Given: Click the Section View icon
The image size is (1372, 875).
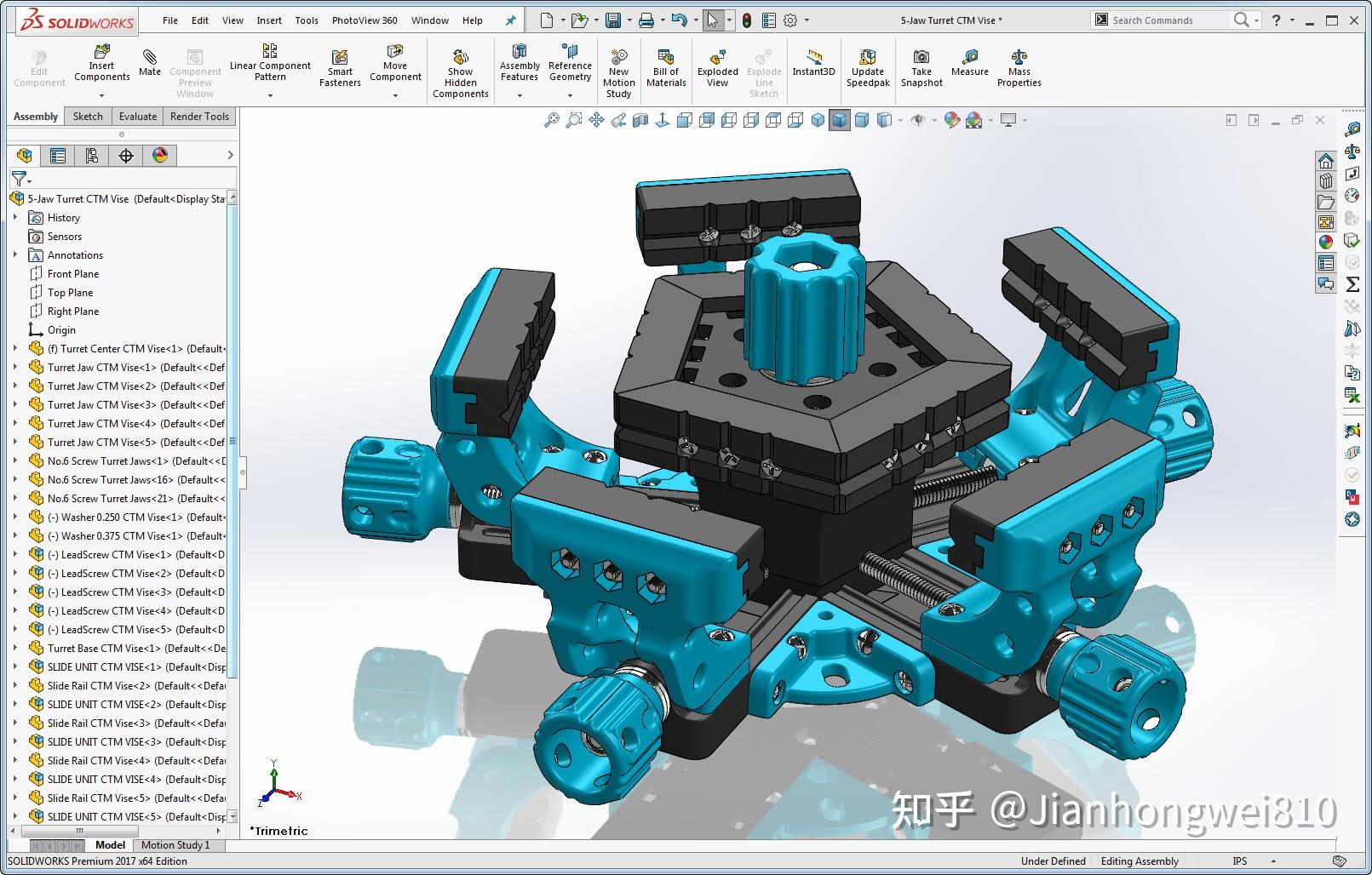Looking at the screenshot, I should [x=639, y=120].
